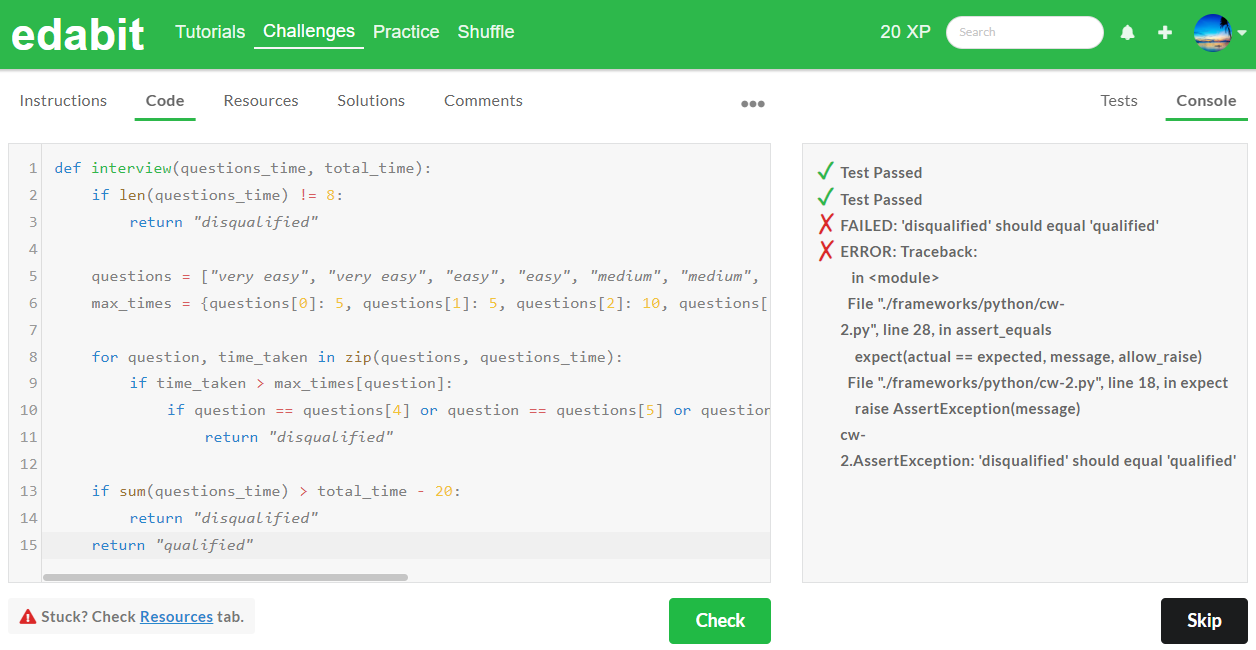Click the editor horizontal scrollbar thumb
The height and width of the screenshot is (650, 1256).
click(225, 577)
